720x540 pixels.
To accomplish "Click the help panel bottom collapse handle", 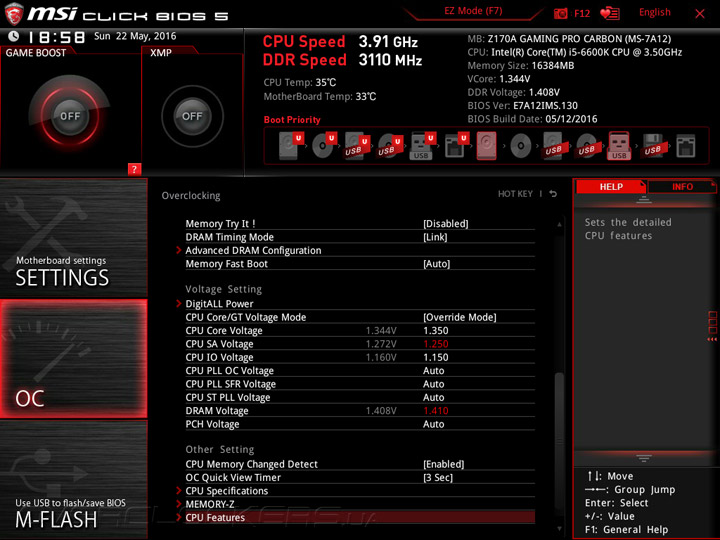I will click(x=644, y=458).
